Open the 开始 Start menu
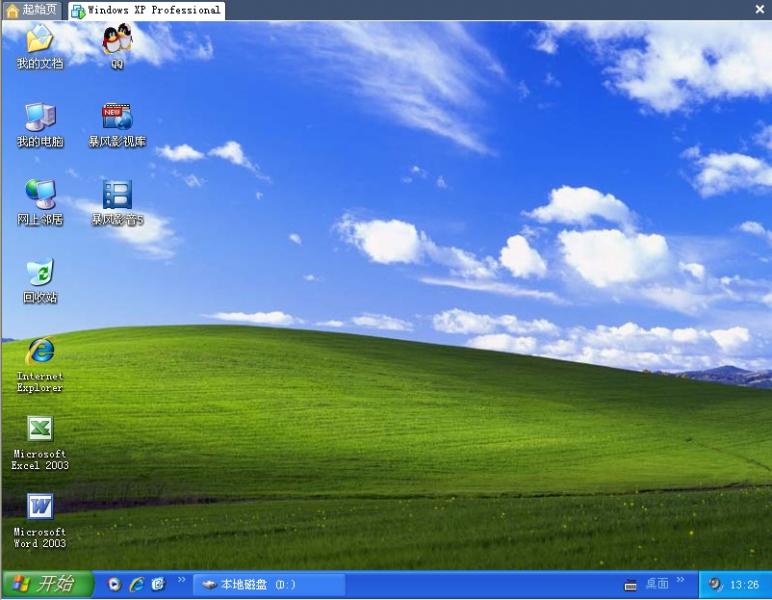This screenshot has height=600, width=772. (47, 584)
